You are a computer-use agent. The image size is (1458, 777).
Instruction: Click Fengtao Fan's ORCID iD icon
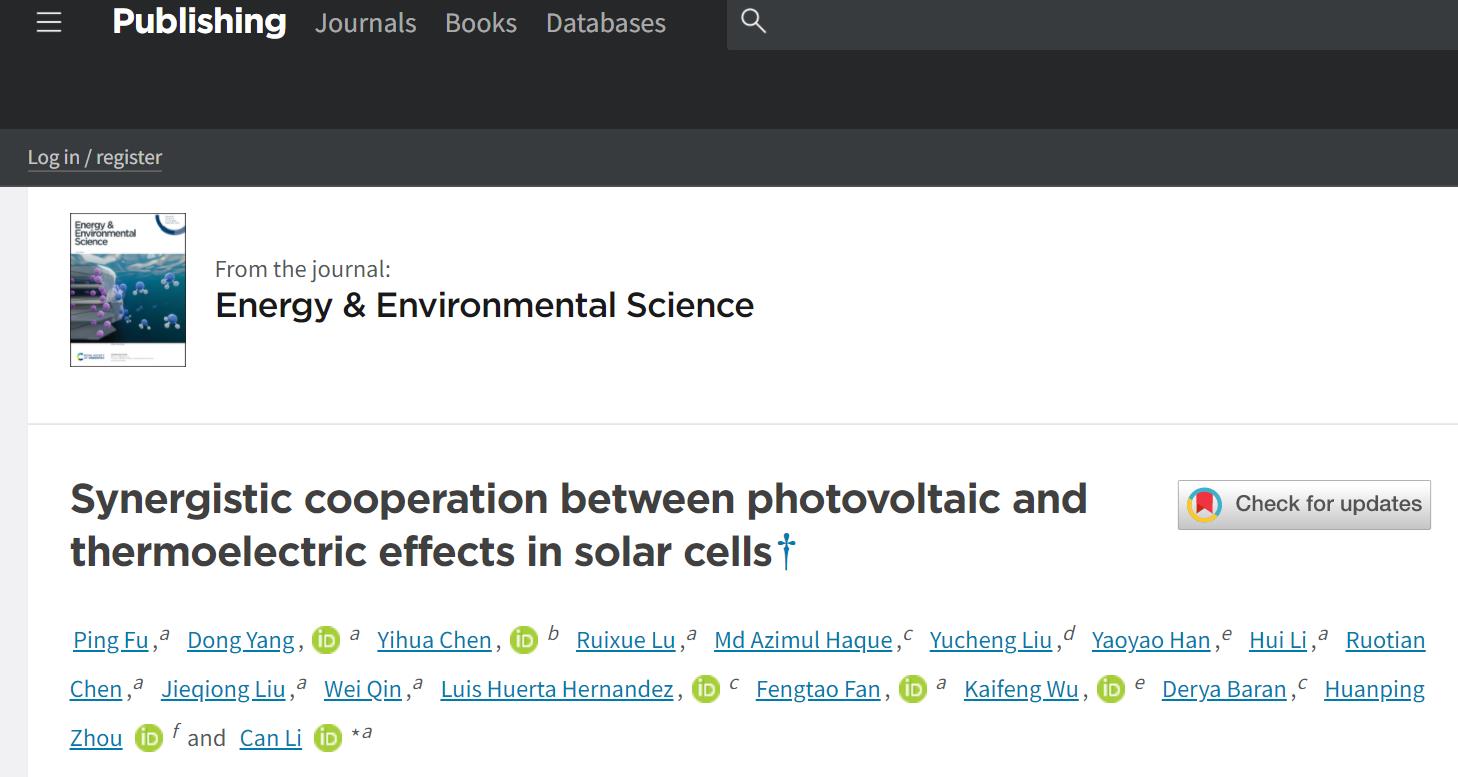(913, 689)
